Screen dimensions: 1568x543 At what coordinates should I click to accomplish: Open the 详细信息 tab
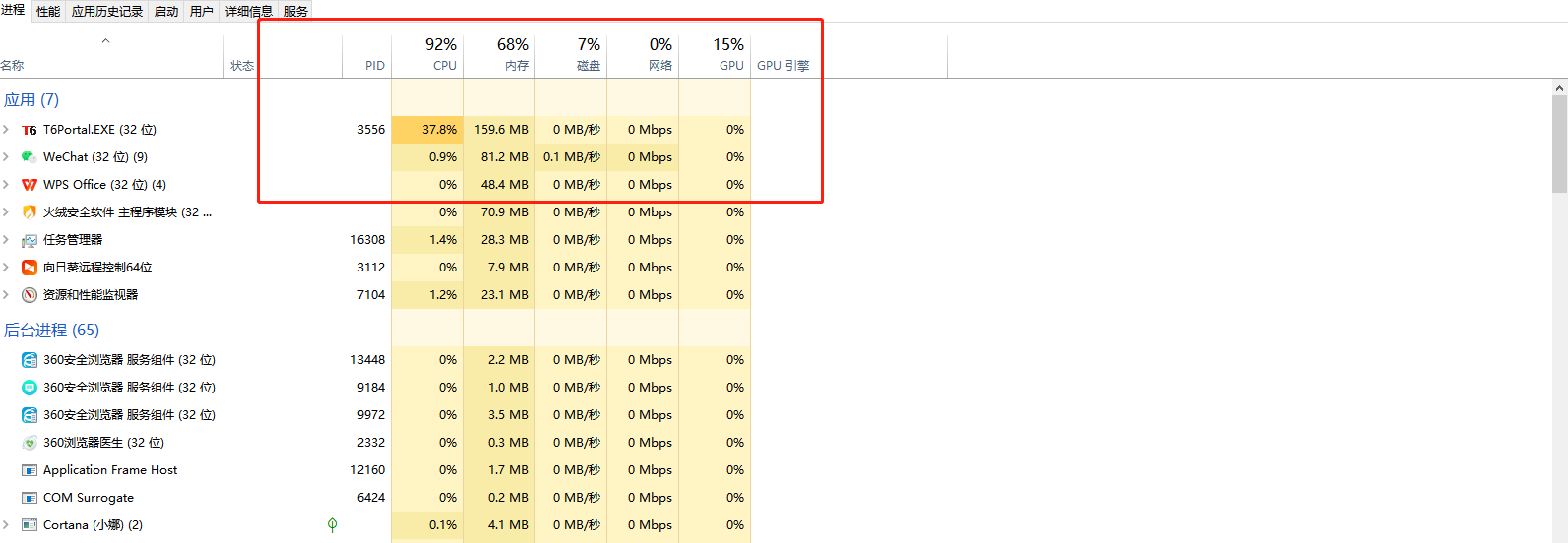pyautogui.click(x=249, y=11)
